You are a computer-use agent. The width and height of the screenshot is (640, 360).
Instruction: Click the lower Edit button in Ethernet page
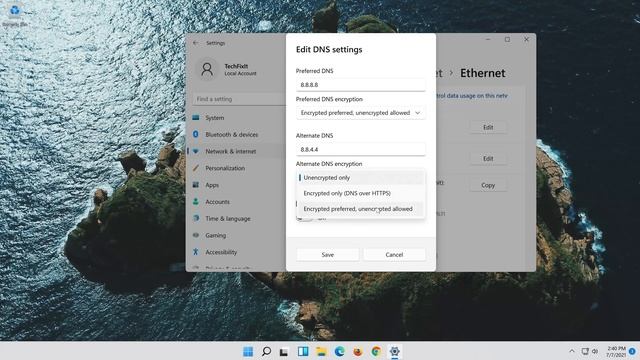click(x=488, y=158)
